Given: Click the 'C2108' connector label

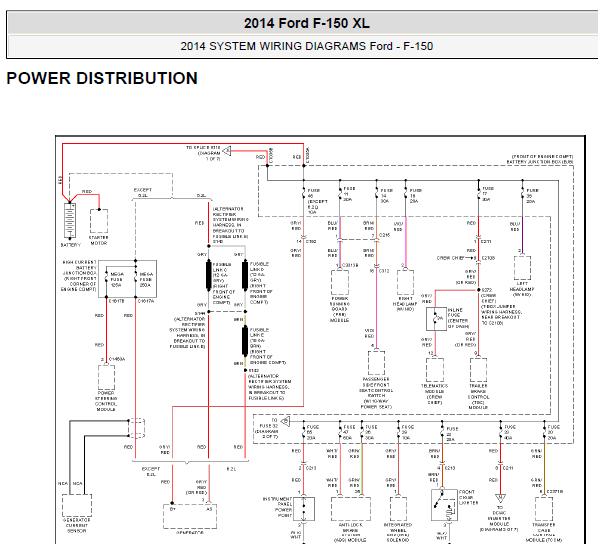Looking at the screenshot, I should [488, 258].
